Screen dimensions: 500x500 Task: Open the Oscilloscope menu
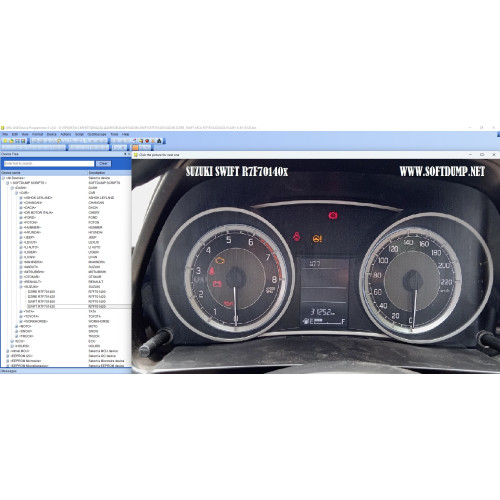(97, 134)
